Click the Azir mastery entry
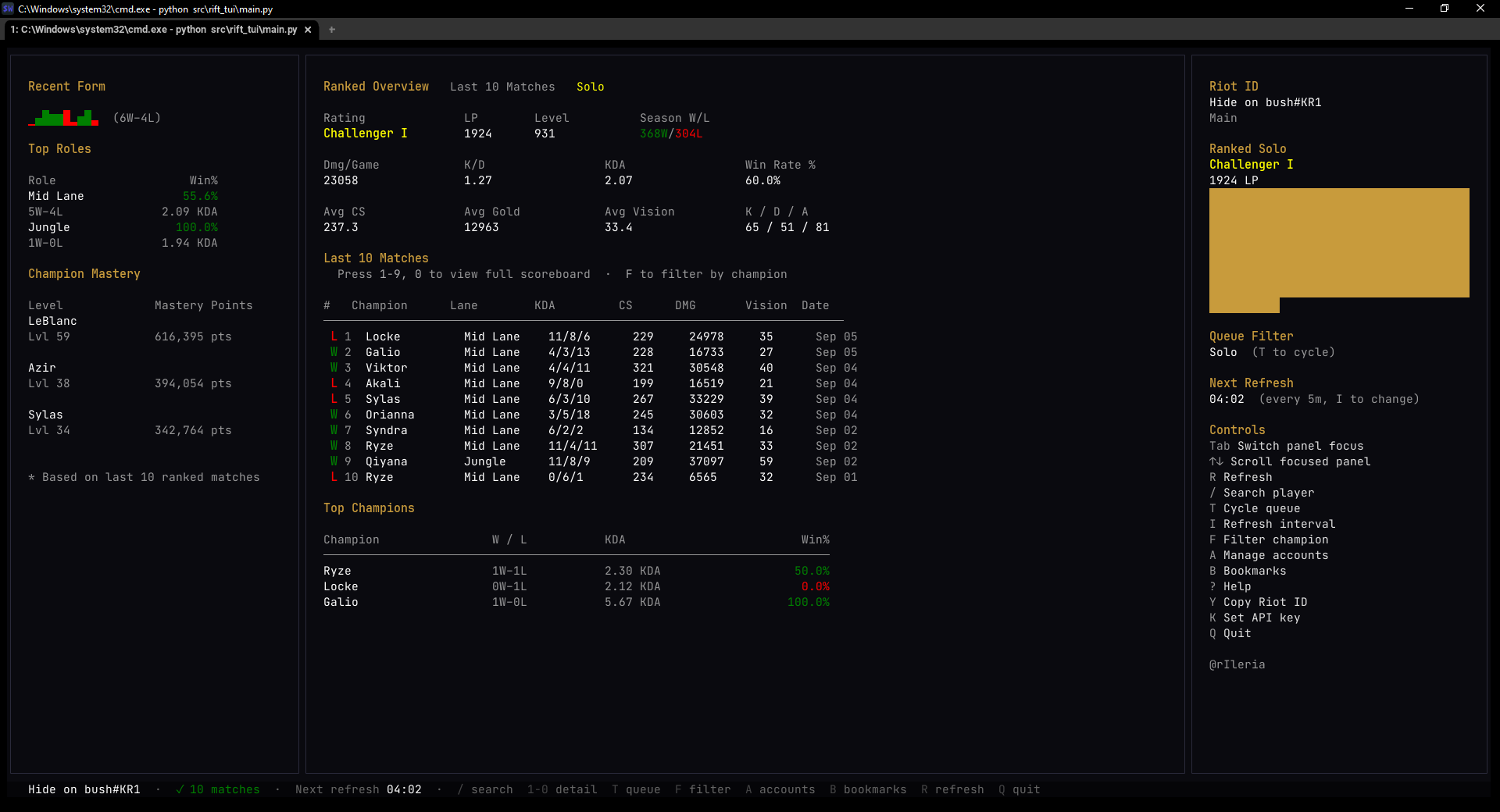1500x812 pixels. tap(130, 376)
